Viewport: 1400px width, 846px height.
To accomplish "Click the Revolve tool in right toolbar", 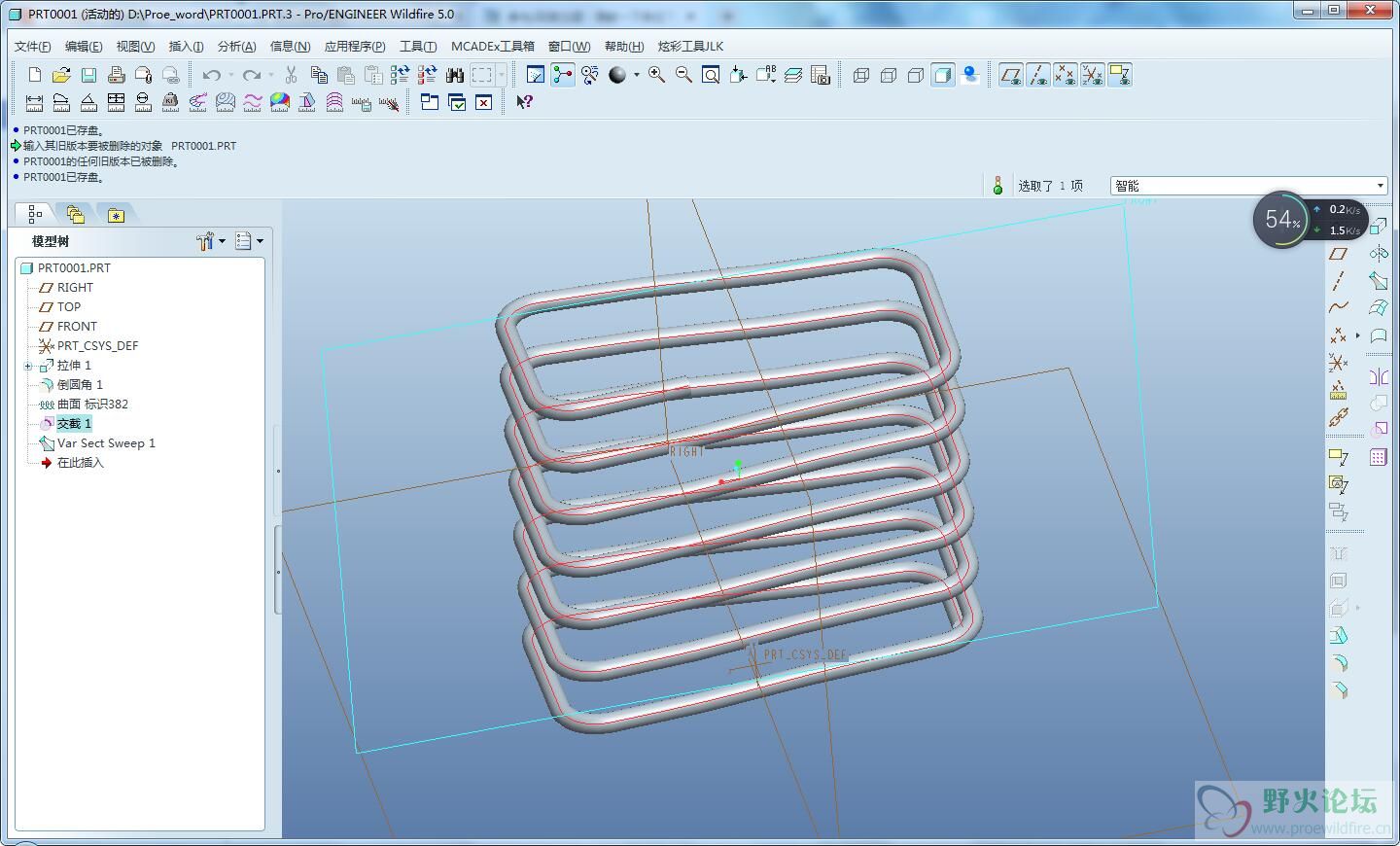I will pyautogui.click(x=1379, y=254).
